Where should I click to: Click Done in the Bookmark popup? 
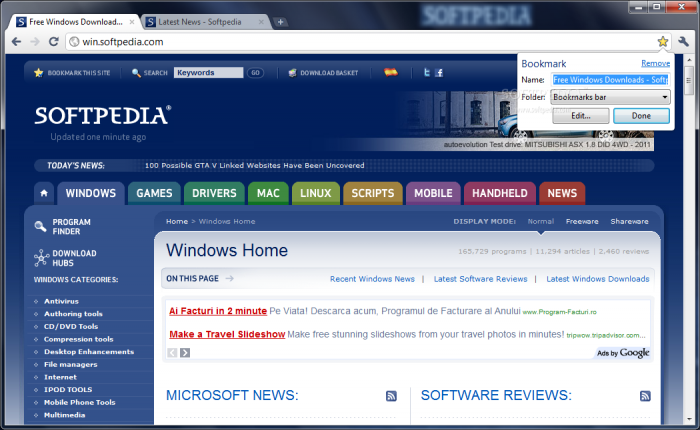(641, 116)
